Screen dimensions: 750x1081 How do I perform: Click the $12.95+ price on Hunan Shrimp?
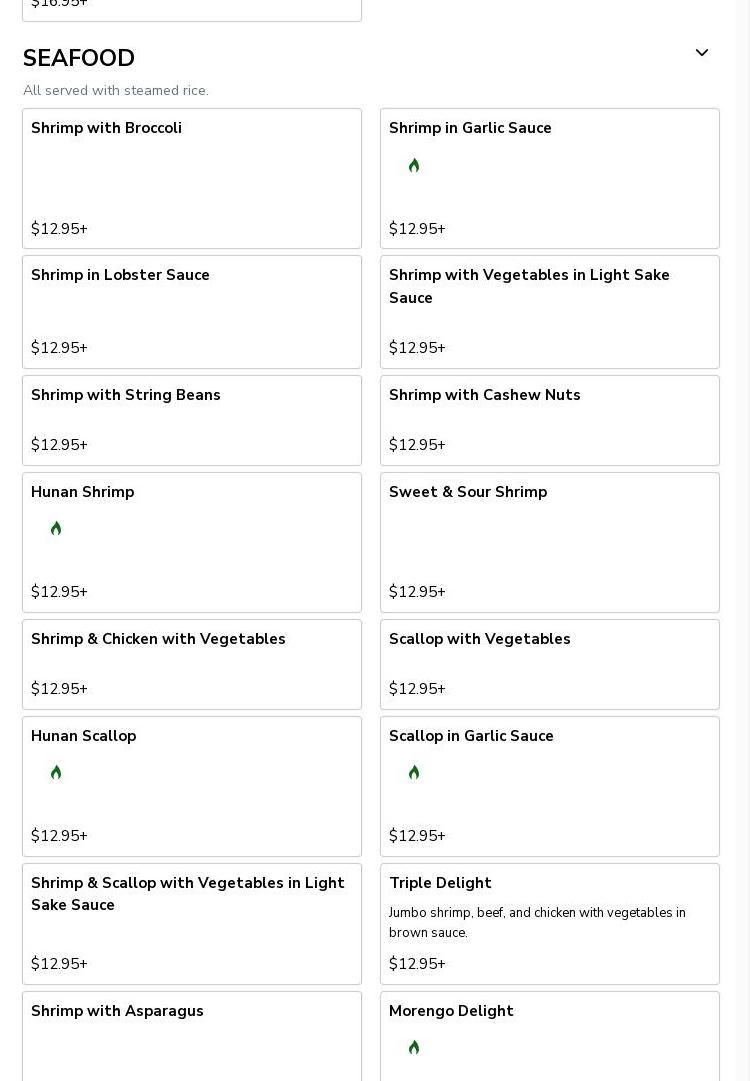click(x=59, y=592)
